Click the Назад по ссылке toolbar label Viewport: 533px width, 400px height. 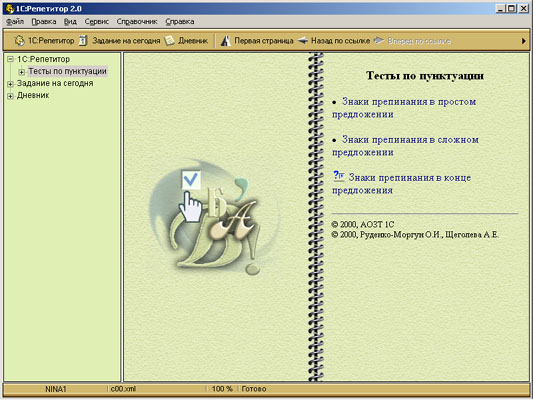click(x=341, y=41)
